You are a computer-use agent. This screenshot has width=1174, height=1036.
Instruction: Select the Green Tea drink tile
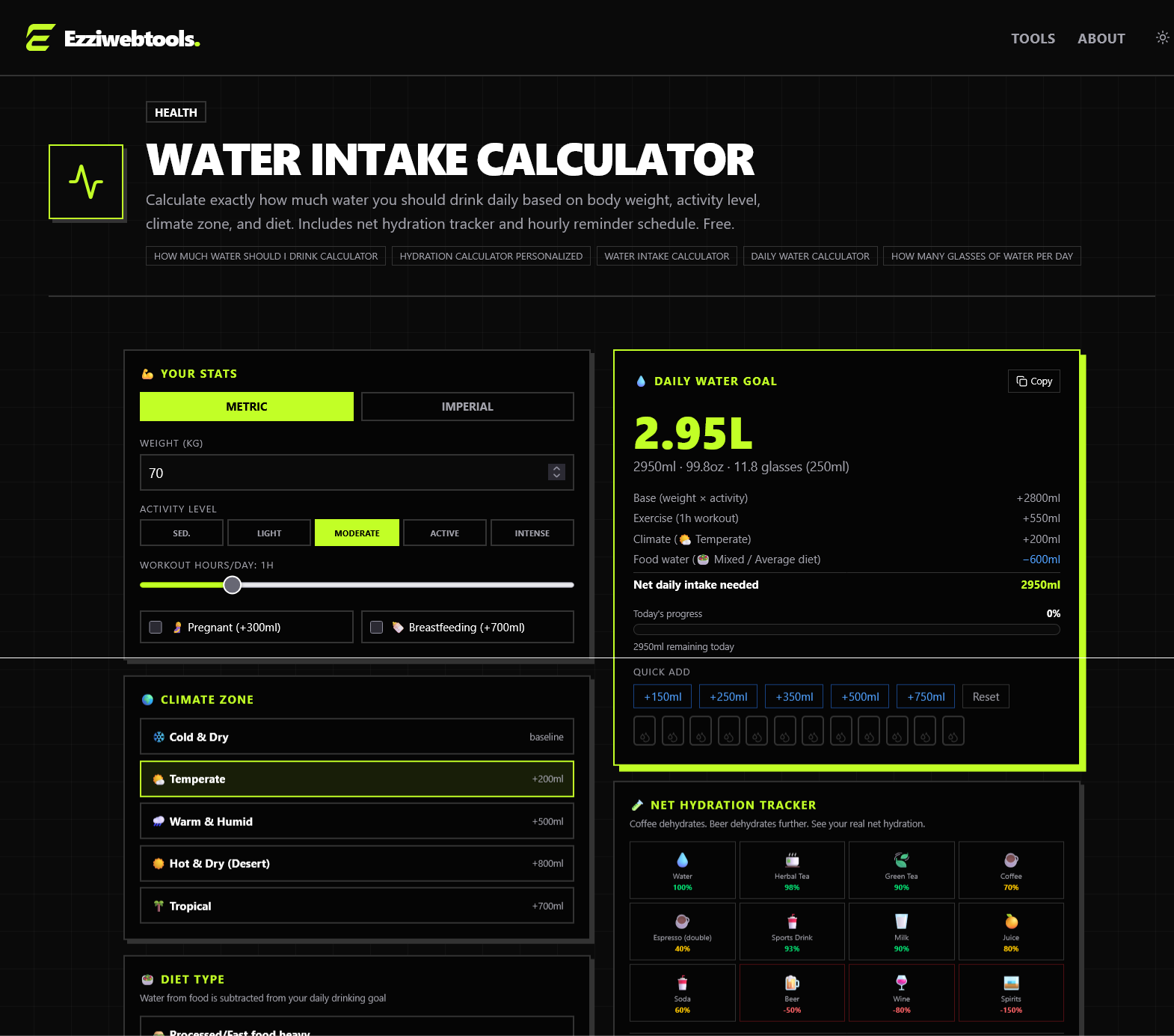902,870
